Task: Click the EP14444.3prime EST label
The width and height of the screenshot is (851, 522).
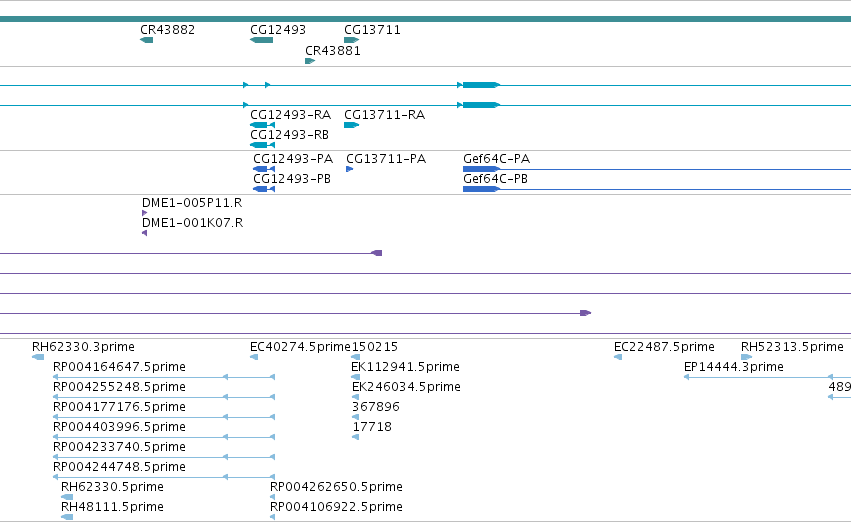Action: click(734, 367)
